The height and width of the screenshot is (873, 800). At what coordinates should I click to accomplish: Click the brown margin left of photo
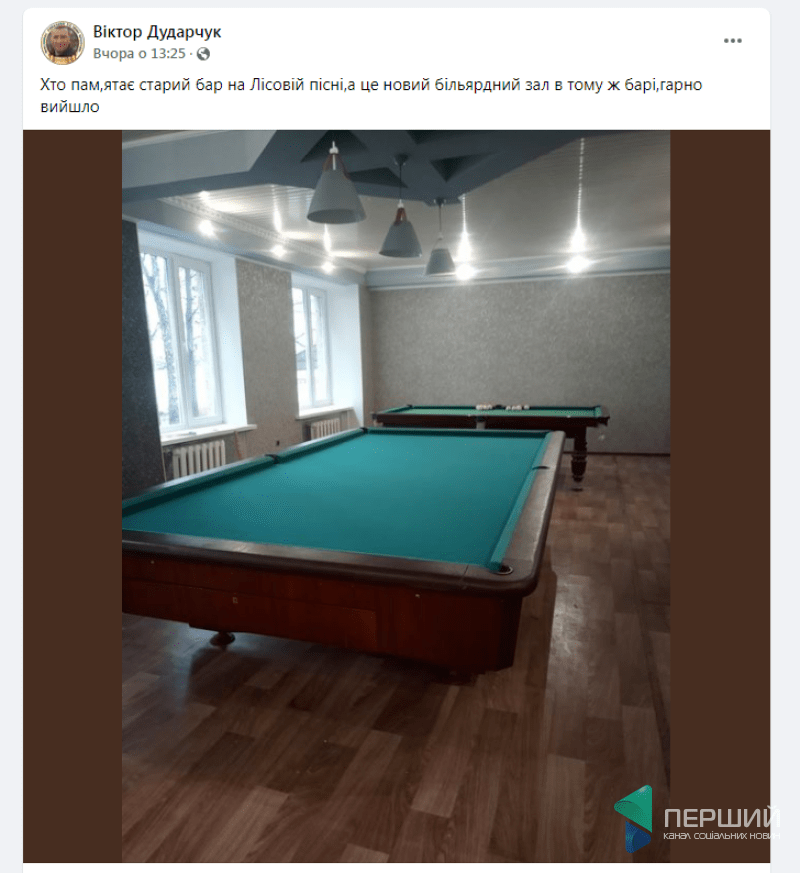(x=72, y=496)
